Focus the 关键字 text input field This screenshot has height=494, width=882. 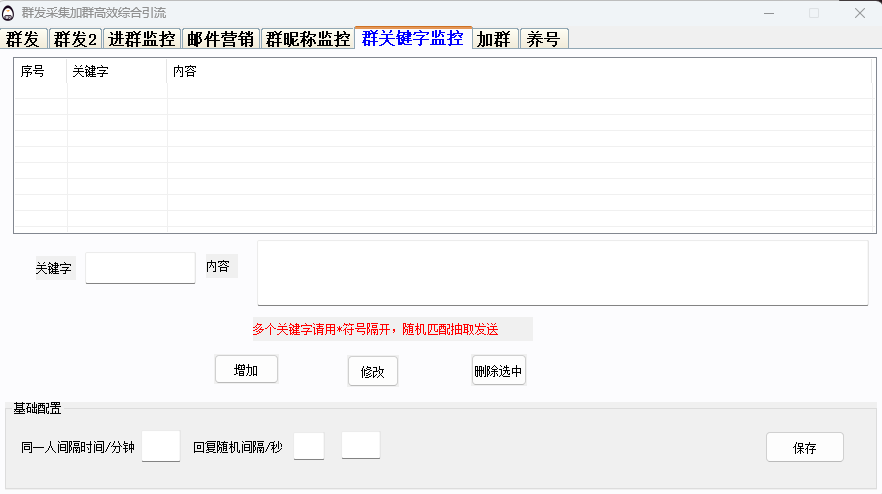pyautogui.click(x=140, y=268)
